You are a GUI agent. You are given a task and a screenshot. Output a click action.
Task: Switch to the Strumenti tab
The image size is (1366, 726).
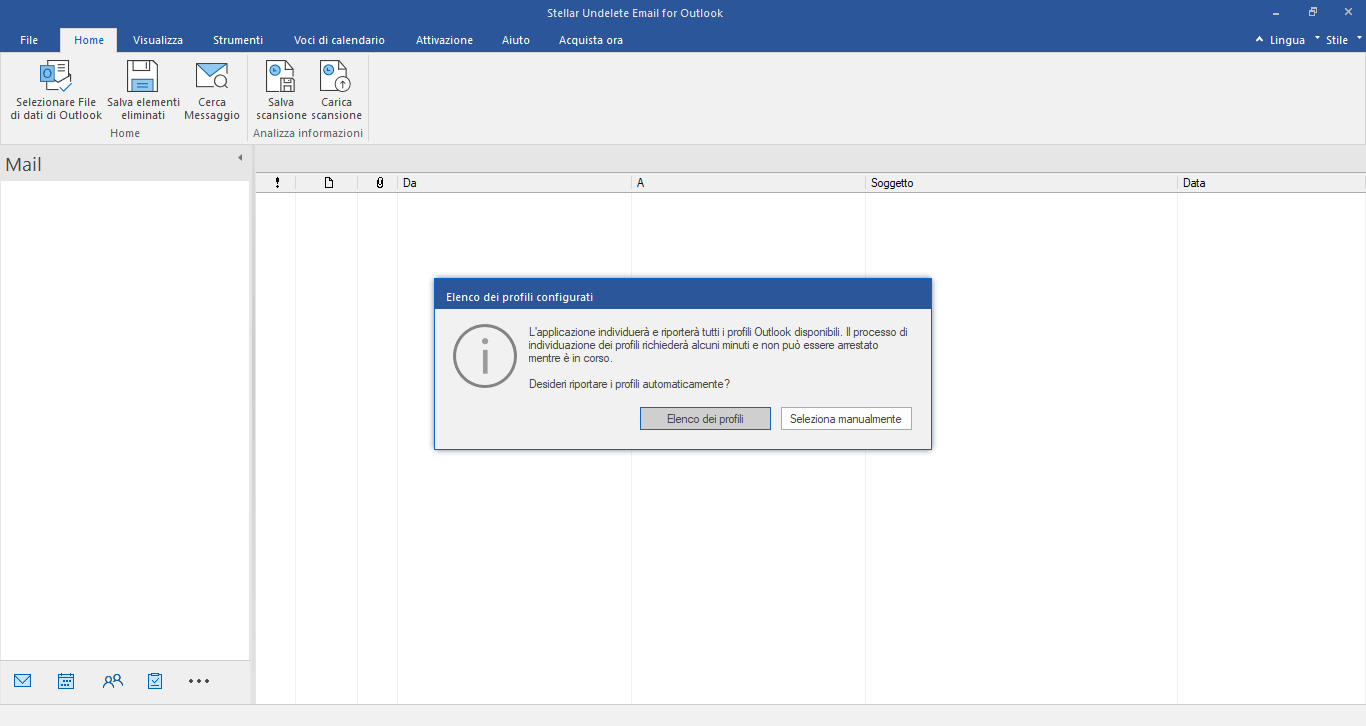pos(238,40)
